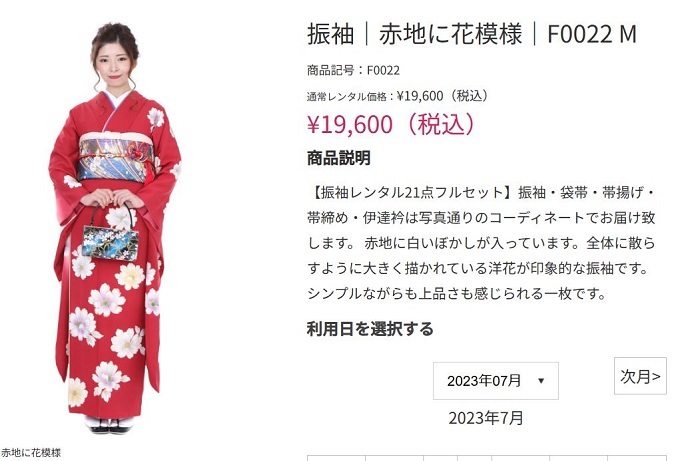Click the 赤地に花模様 image caption
Viewport: 700px width, 461px height.
pyautogui.click(x=31, y=453)
